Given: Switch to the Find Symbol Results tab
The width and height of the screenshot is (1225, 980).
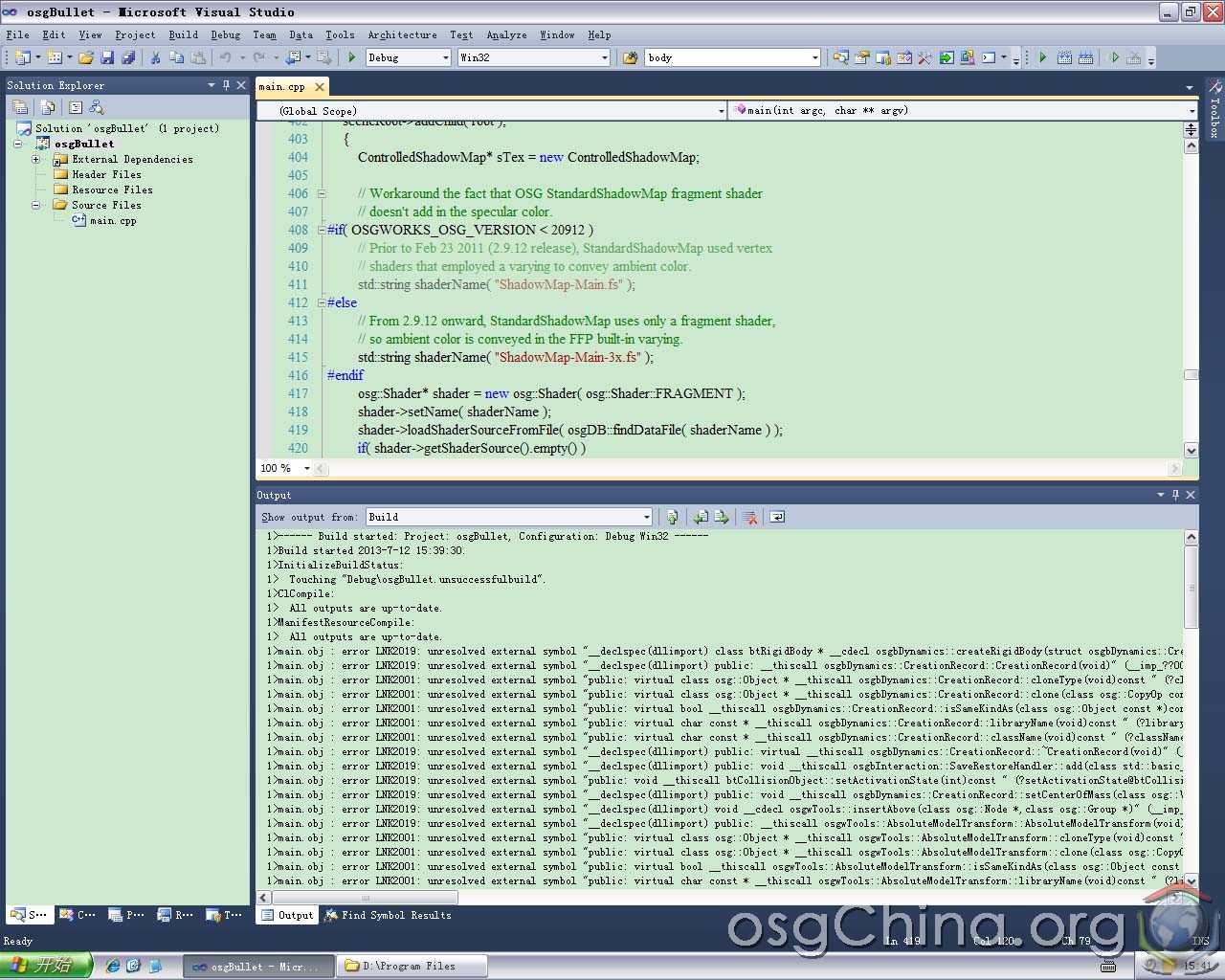Looking at the screenshot, I should [x=388, y=916].
